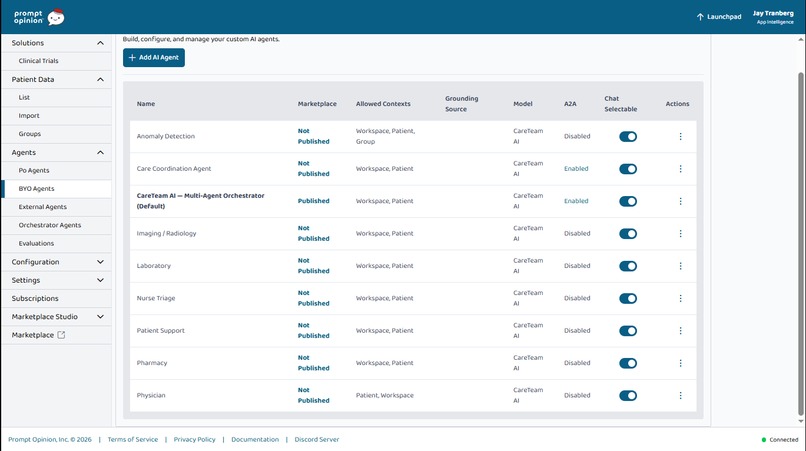The image size is (806, 451).
Task: Open actions menu for Imaging / Radiology agent
Action: click(680, 233)
